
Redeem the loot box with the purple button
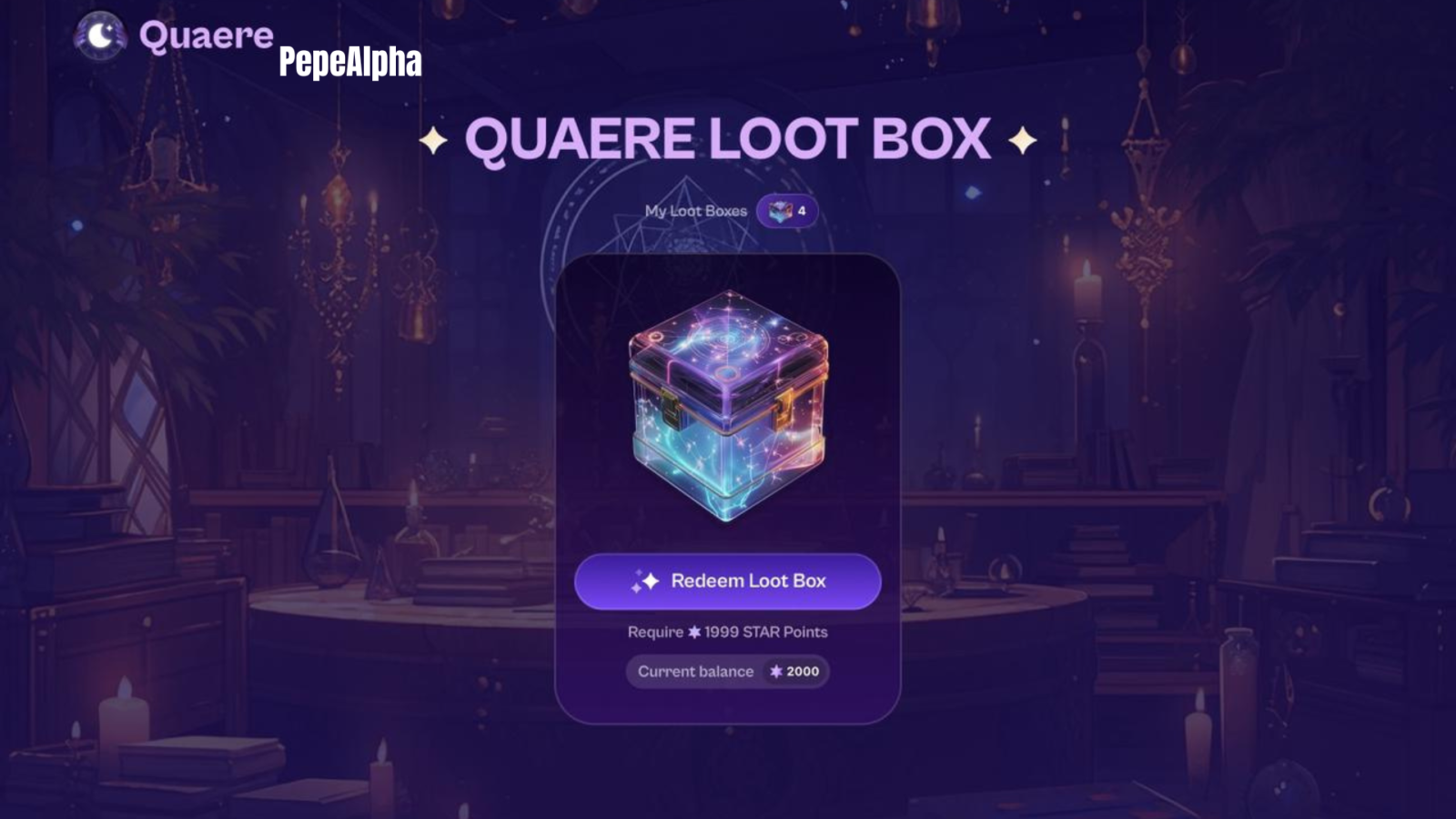(x=728, y=581)
